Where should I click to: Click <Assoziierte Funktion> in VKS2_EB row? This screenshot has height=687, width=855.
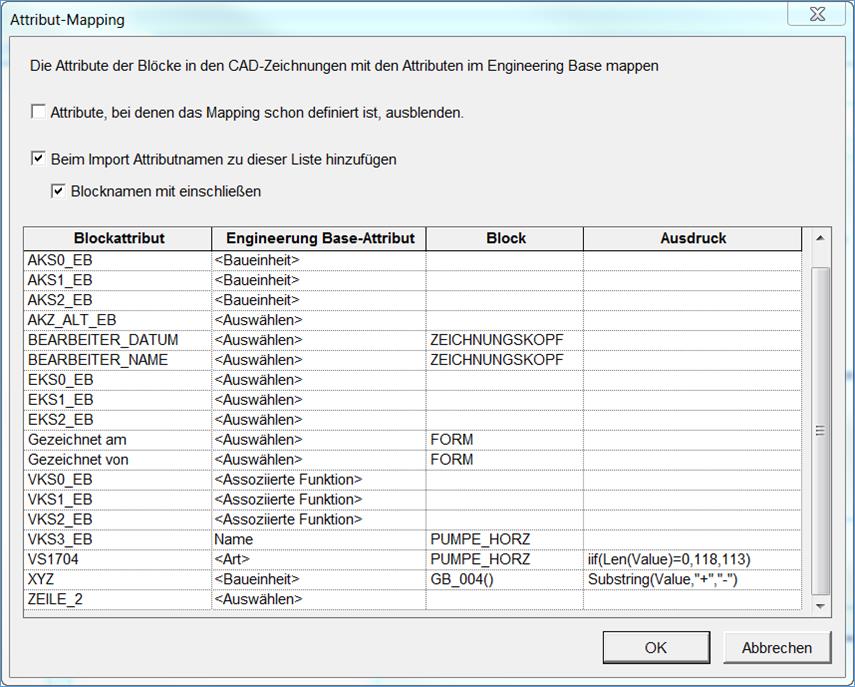point(319,519)
